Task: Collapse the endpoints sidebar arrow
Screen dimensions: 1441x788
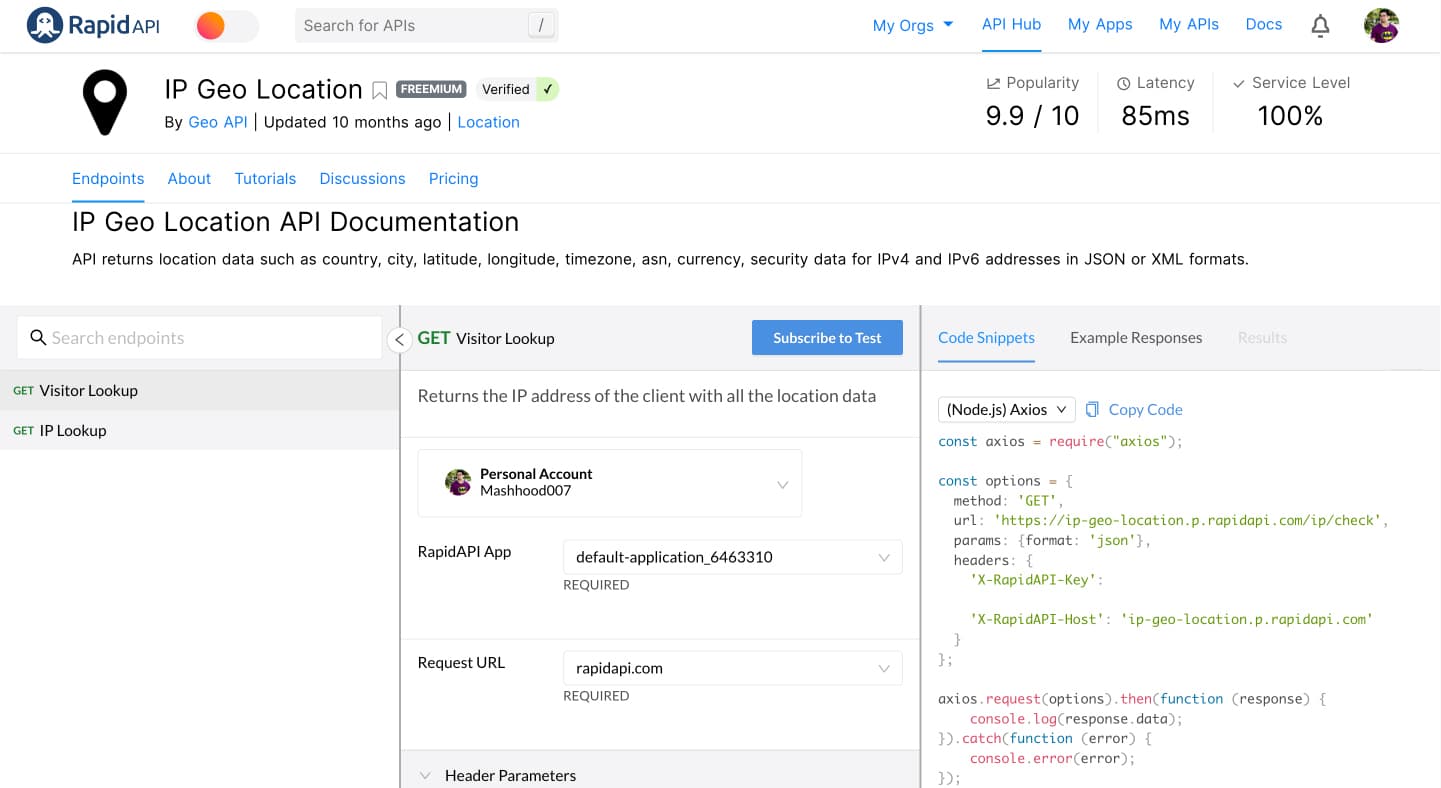Action: coord(399,340)
